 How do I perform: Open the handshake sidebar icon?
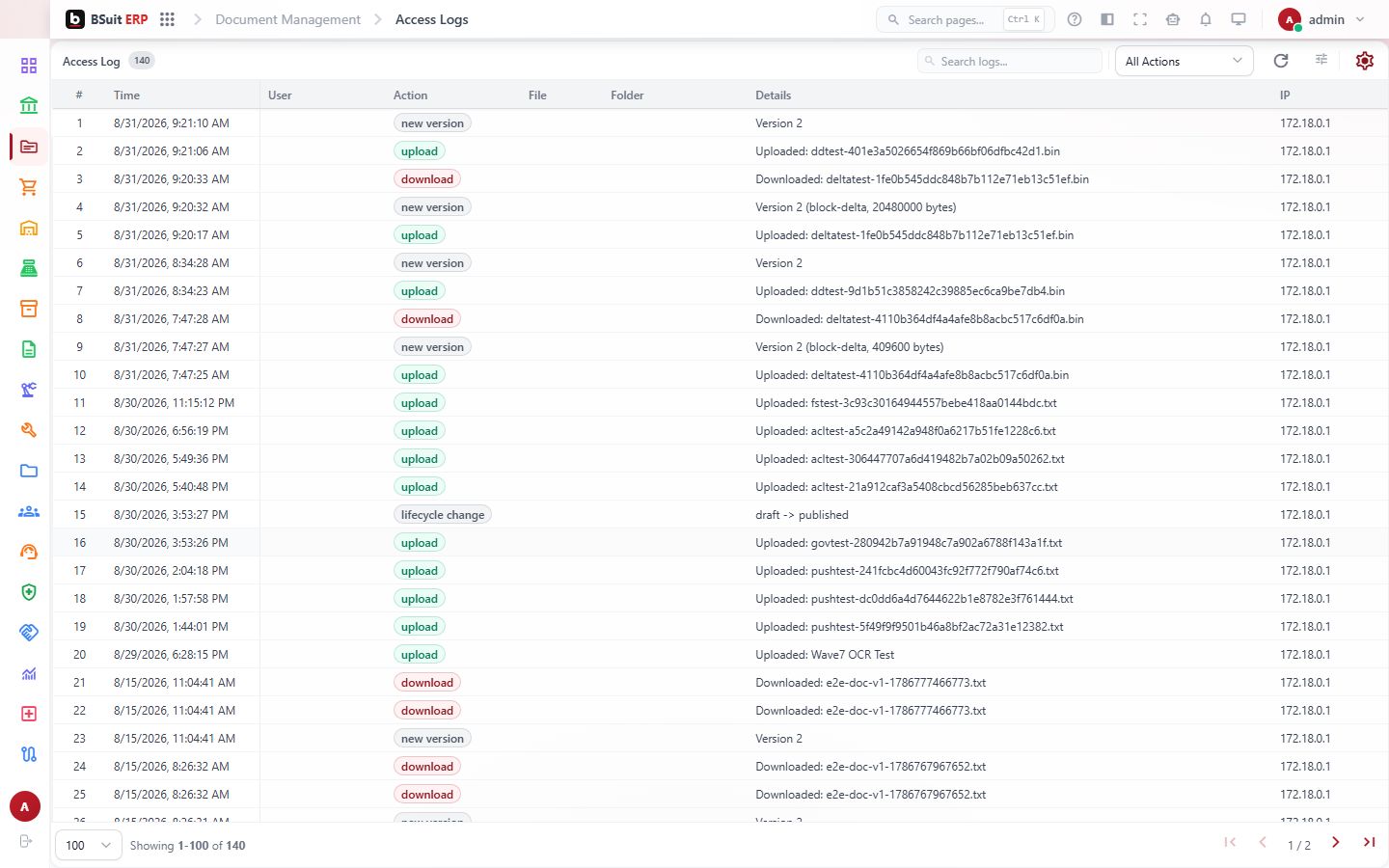click(x=29, y=633)
